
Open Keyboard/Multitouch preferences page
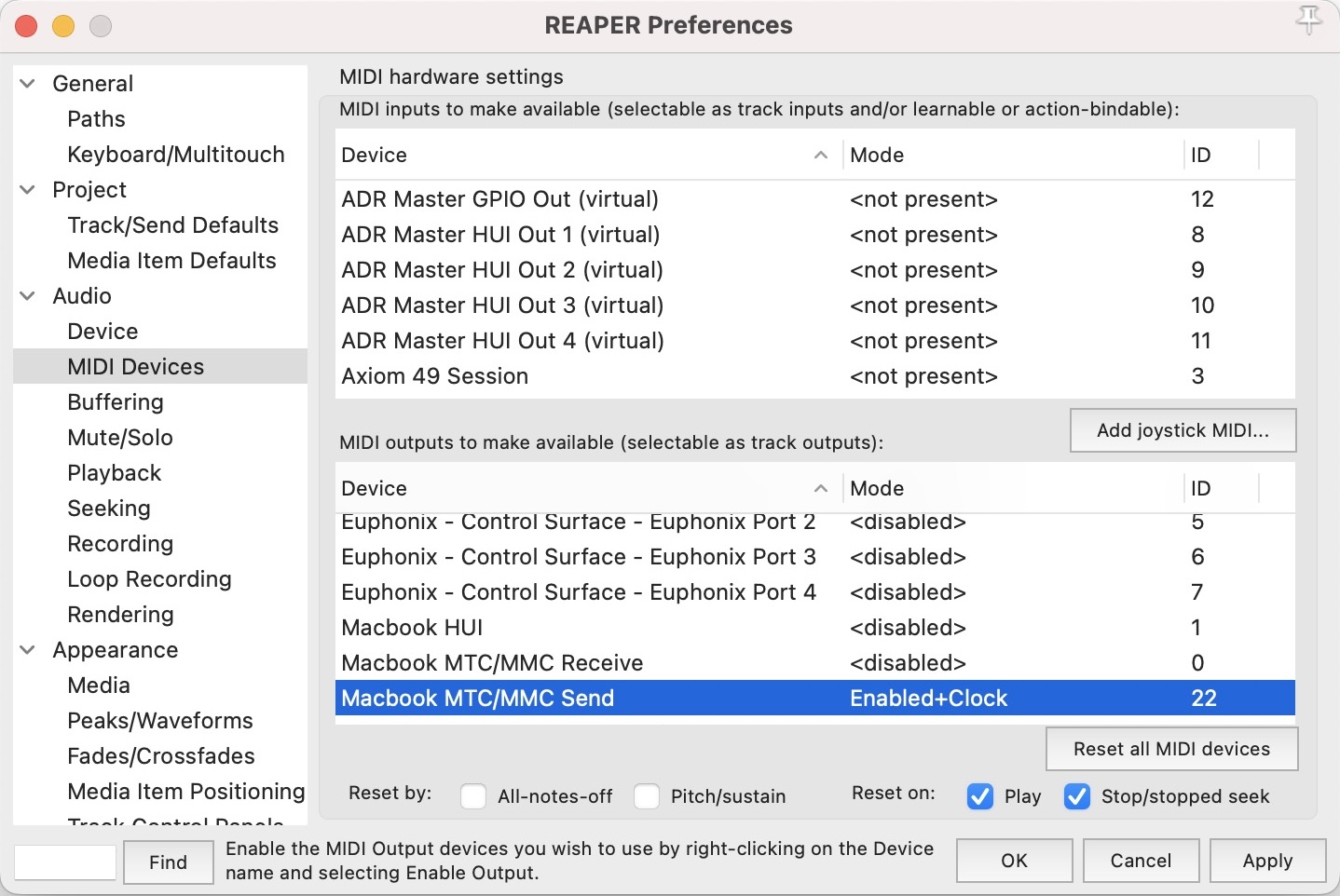176,155
